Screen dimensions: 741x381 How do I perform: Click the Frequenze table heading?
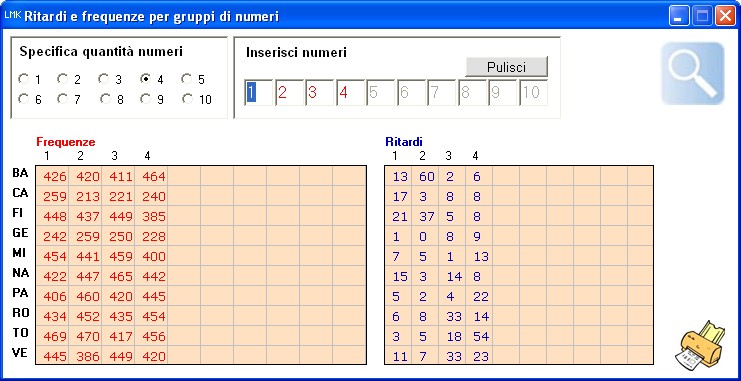click(66, 142)
